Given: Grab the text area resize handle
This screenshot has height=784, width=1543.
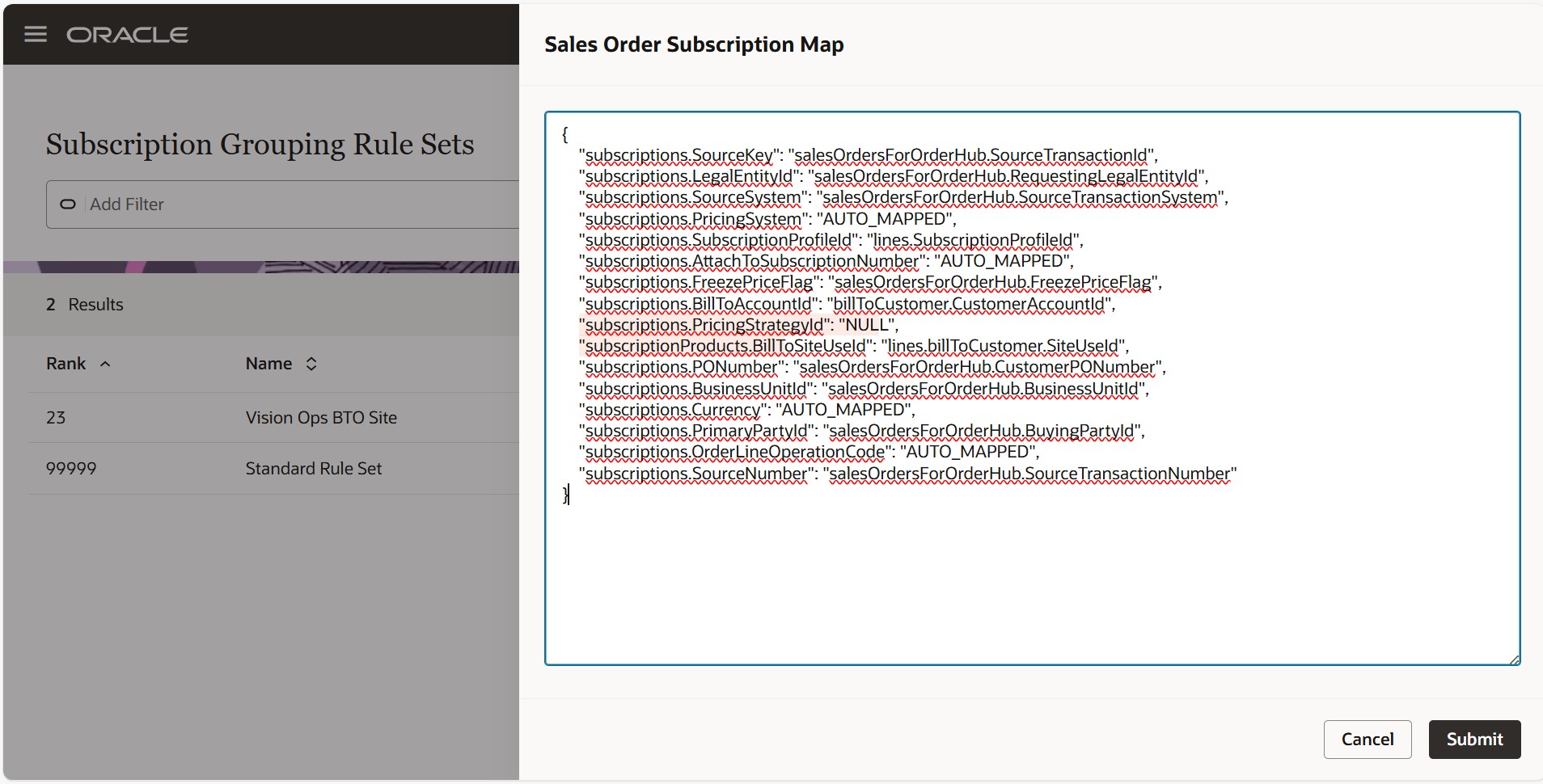Looking at the screenshot, I should 1514,660.
